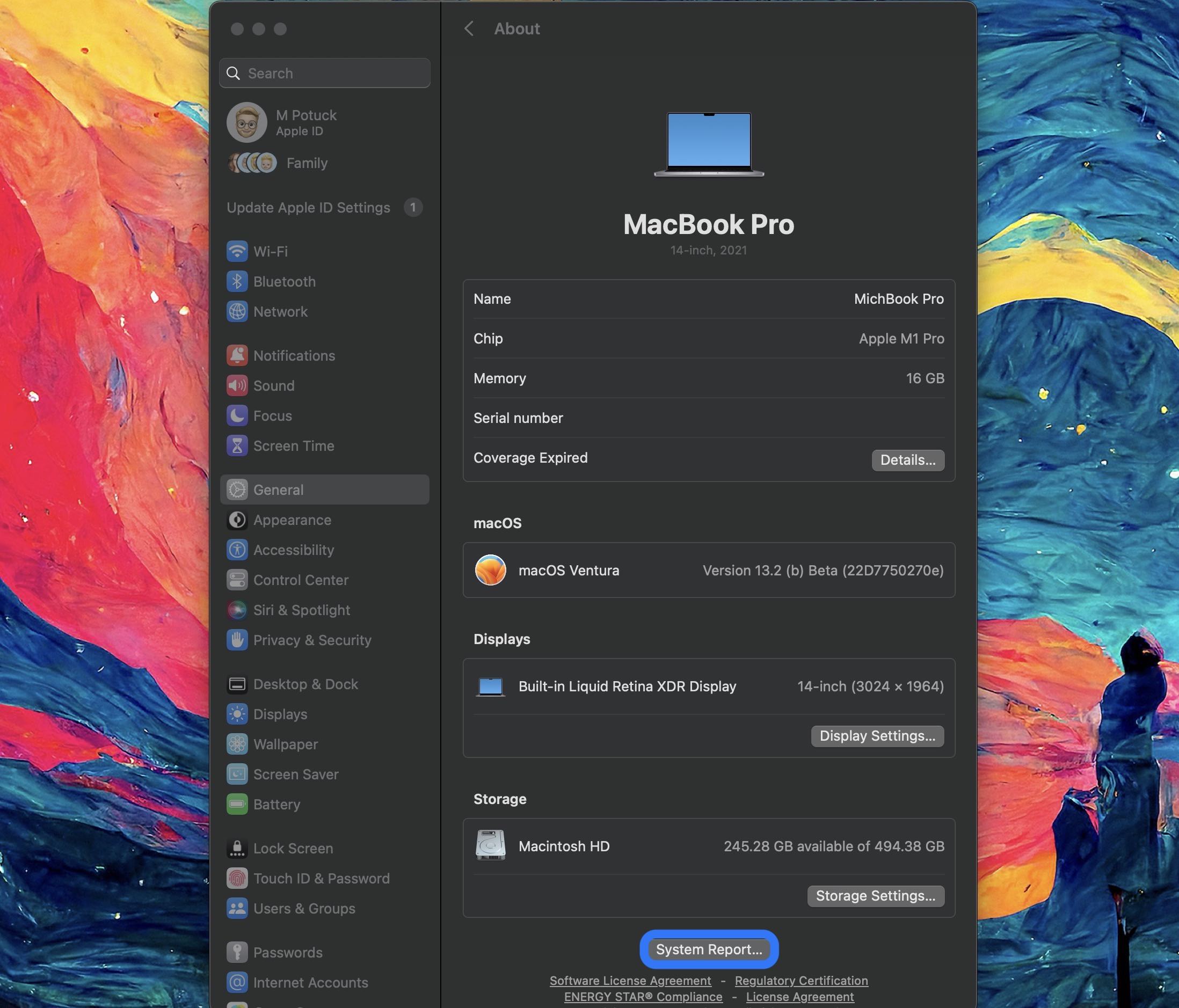
Task: Open the Software License Agreement link
Action: [x=630, y=980]
